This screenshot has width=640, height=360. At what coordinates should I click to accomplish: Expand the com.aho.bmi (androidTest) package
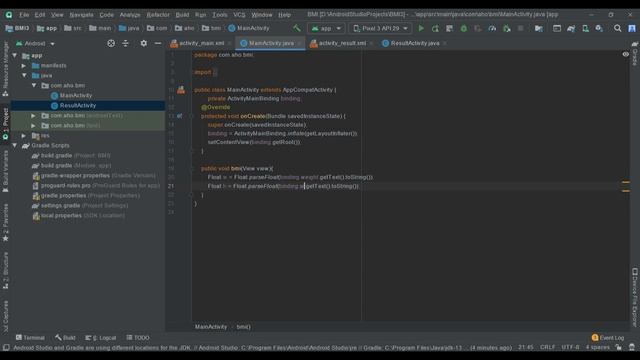point(34,116)
